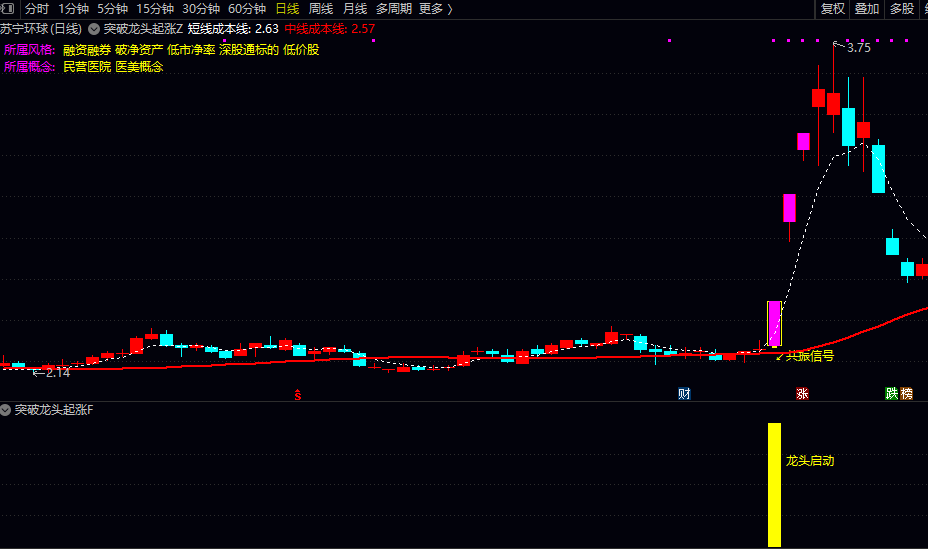Click the 低价股 style tag

pos(301,50)
